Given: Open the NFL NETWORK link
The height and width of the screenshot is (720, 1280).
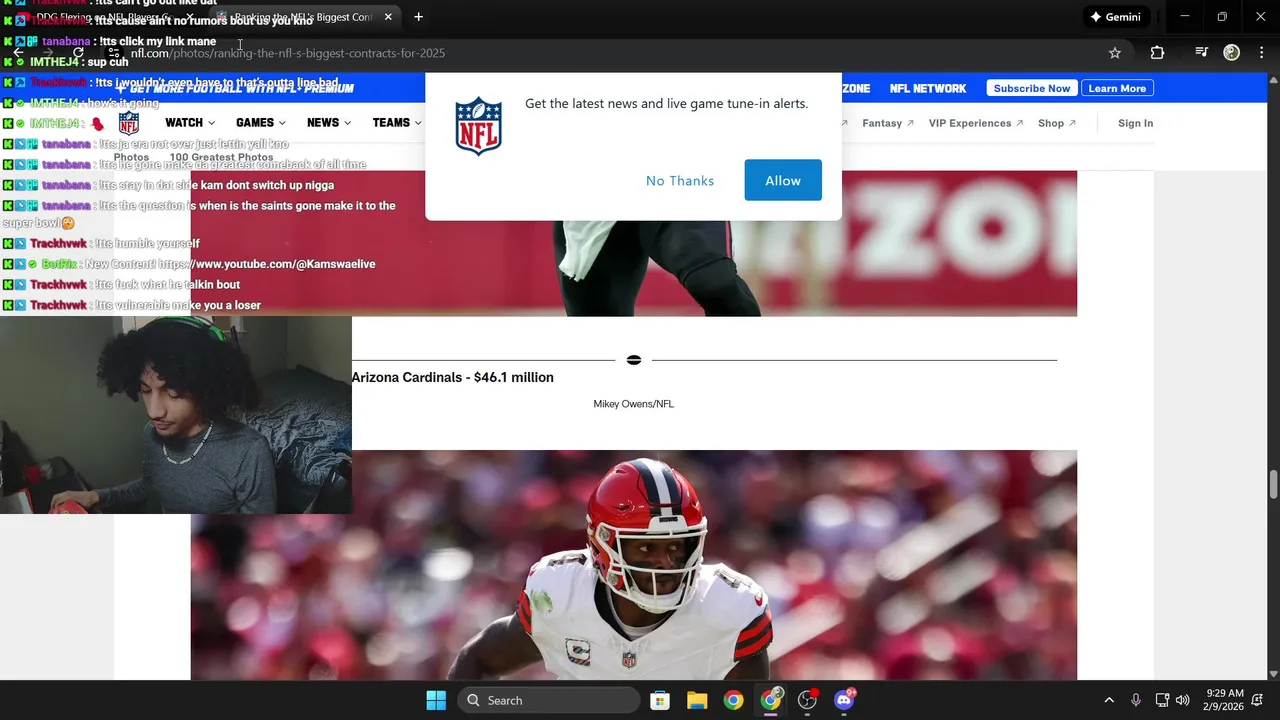Looking at the screenshot, I should tap(928, 88).
